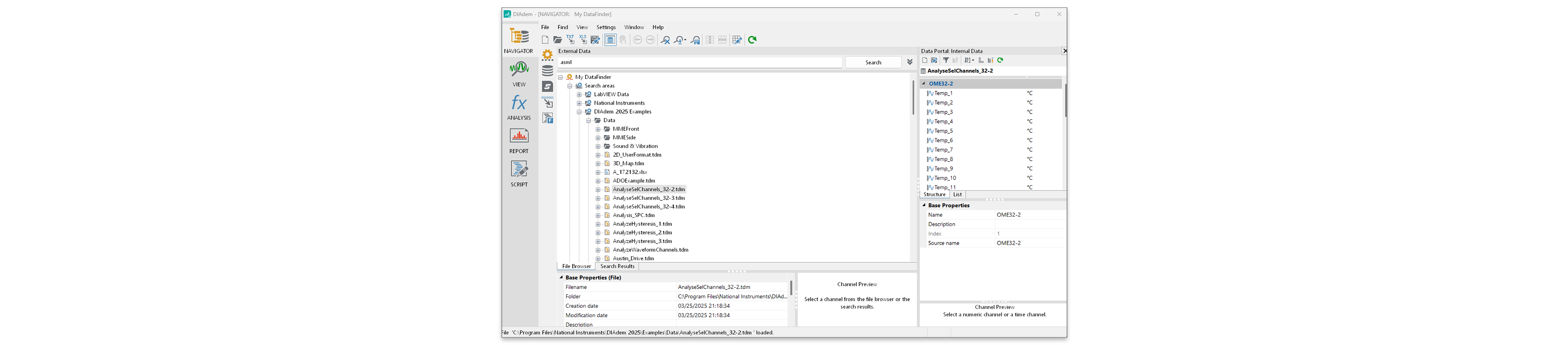Open the Find menu
The image size is (1568, 345).
(563, 27)
